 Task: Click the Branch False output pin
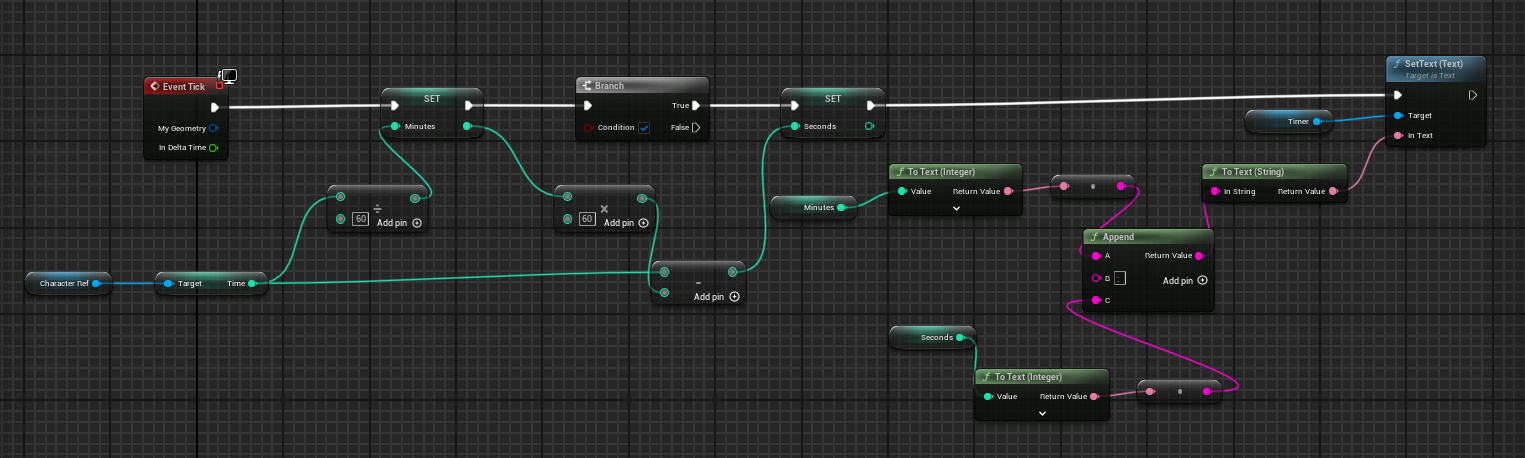point(696,127)
